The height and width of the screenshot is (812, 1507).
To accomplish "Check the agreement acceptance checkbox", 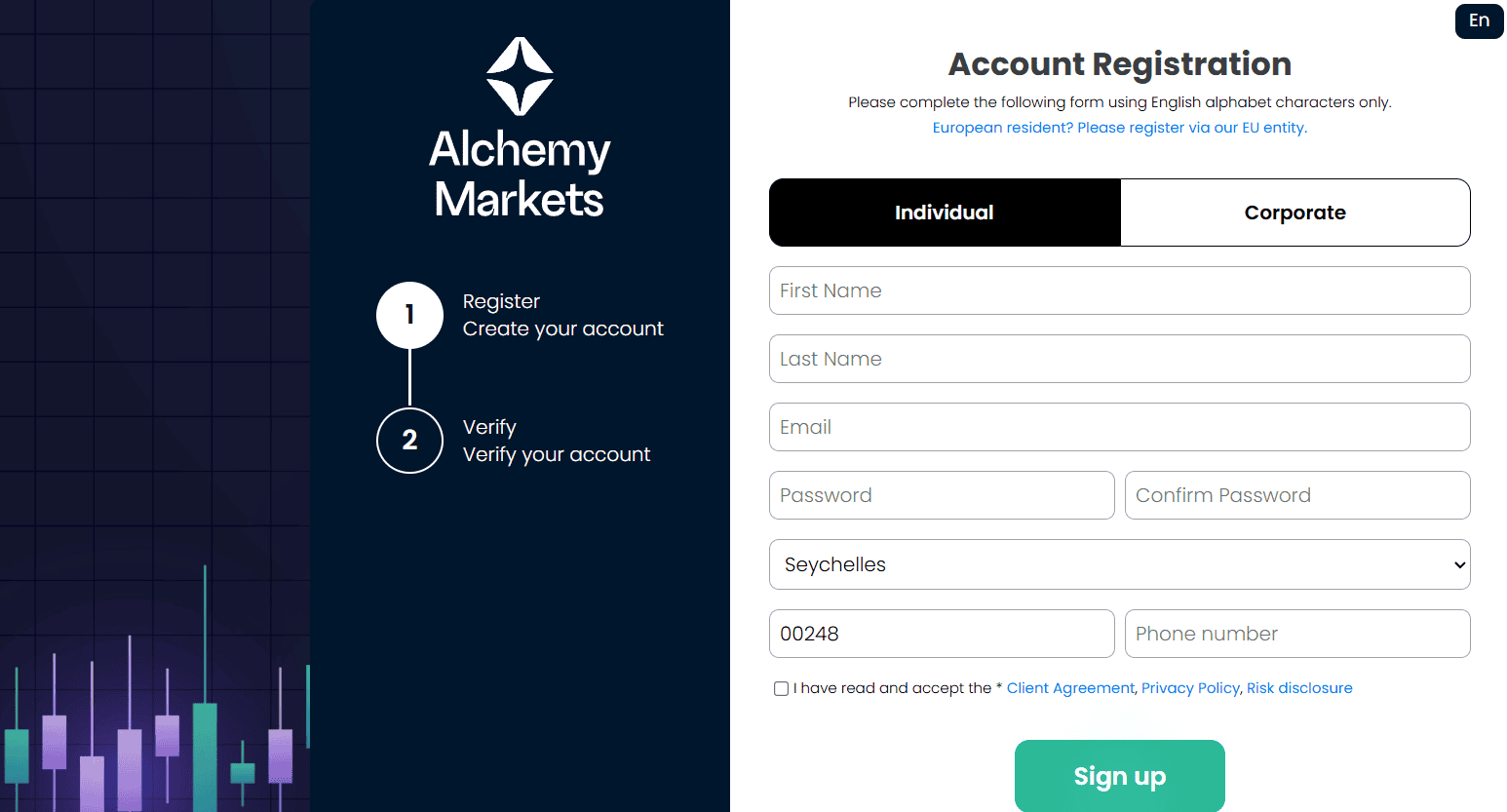I will pyautogui.click(x=781, y=688).
